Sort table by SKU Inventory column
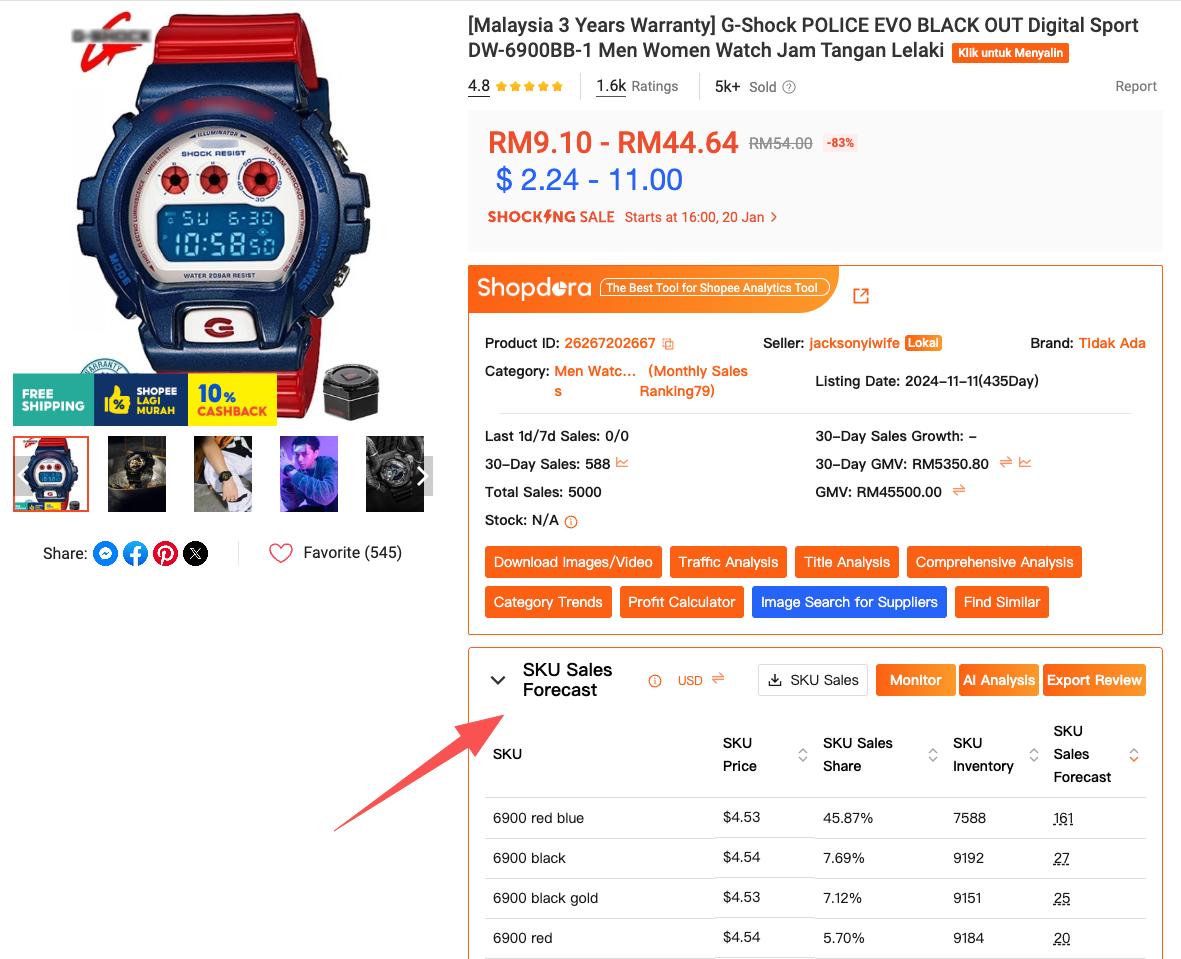The height and width of the screenshot is (959, 1181). pyautogui.click(x=1034, y=755)
